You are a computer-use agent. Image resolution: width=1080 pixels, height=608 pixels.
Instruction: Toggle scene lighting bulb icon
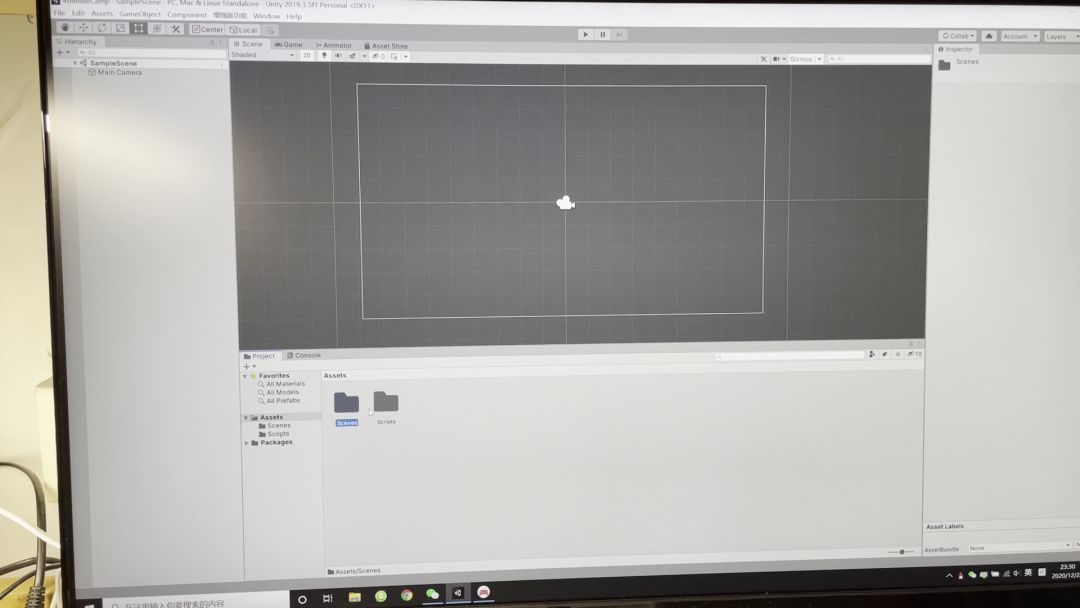[324, 56]
